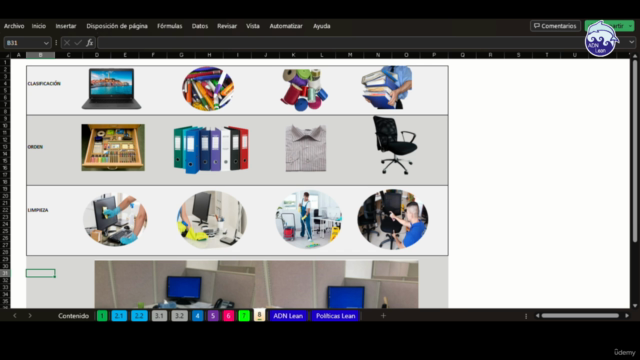This screenshot has width=640, height=360.
Task: Select column N header
Action: 378,55
